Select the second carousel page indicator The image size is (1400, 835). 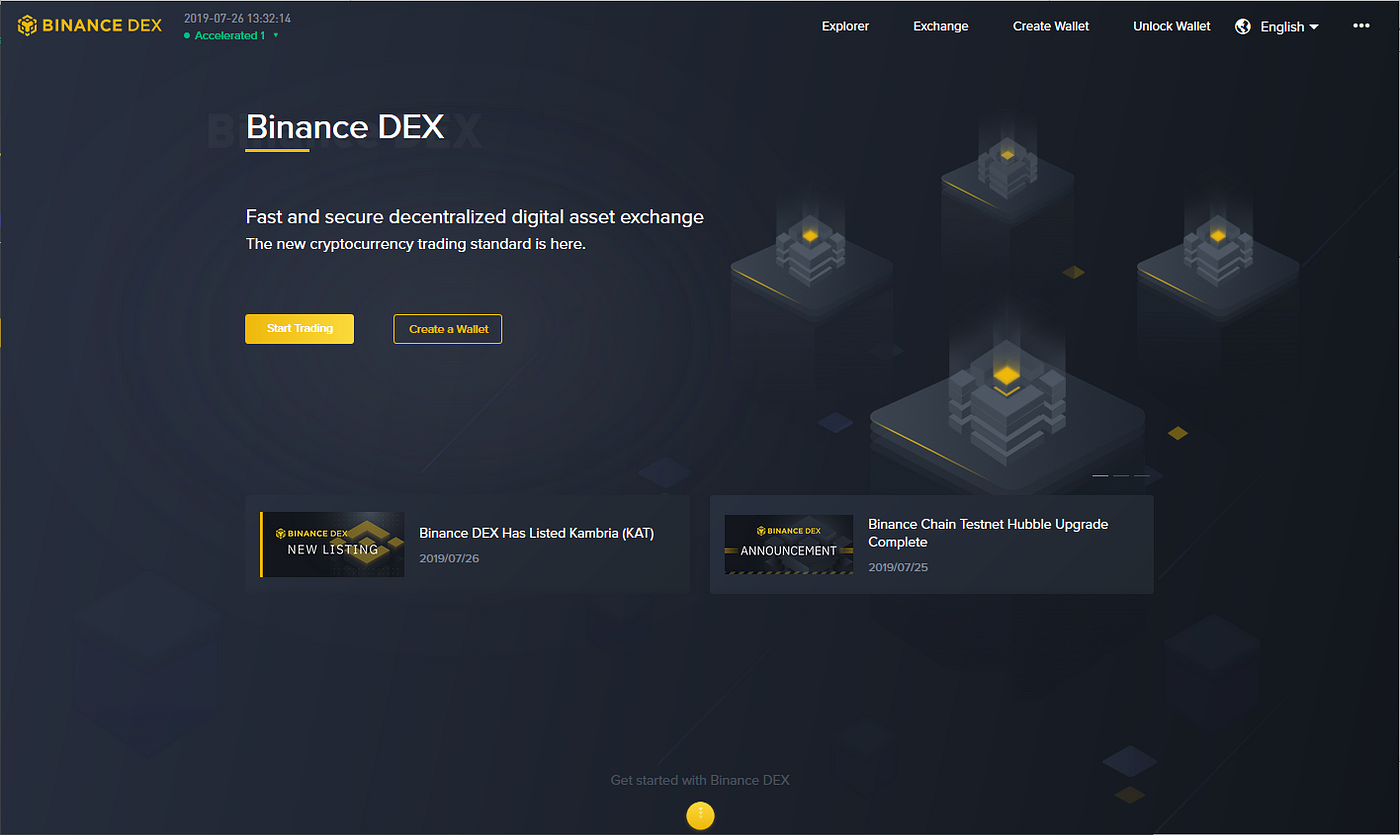[1121, 476]
